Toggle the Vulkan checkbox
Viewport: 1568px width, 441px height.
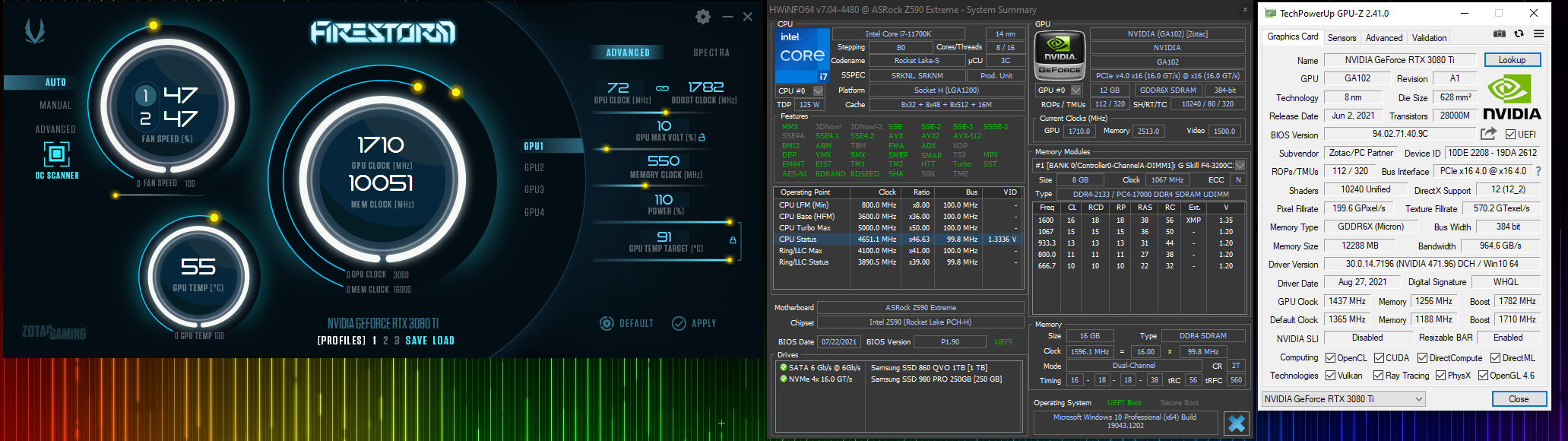pos(1330,376)
